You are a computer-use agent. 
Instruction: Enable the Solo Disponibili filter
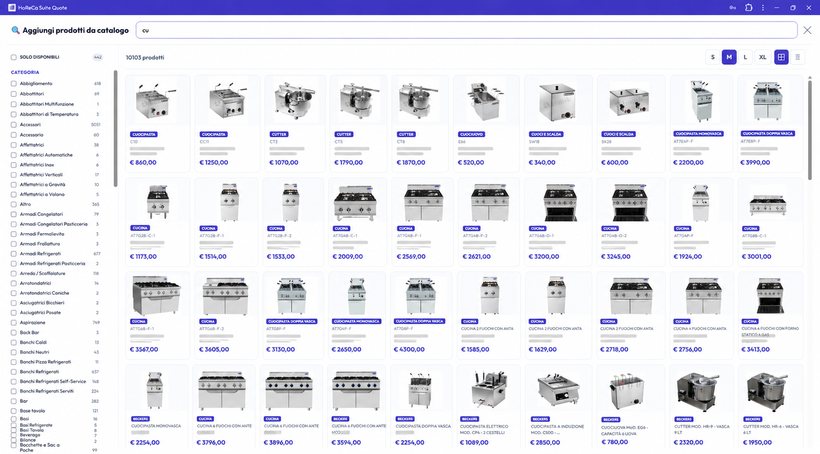click(x=14, y=57)
